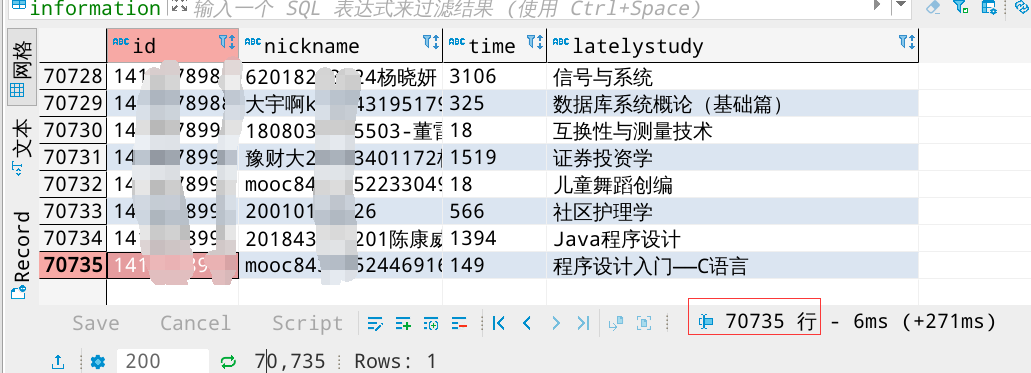Switch to the 网格 grid view tab
Viewport: 1031px width, 373px height.
(21, 66)
